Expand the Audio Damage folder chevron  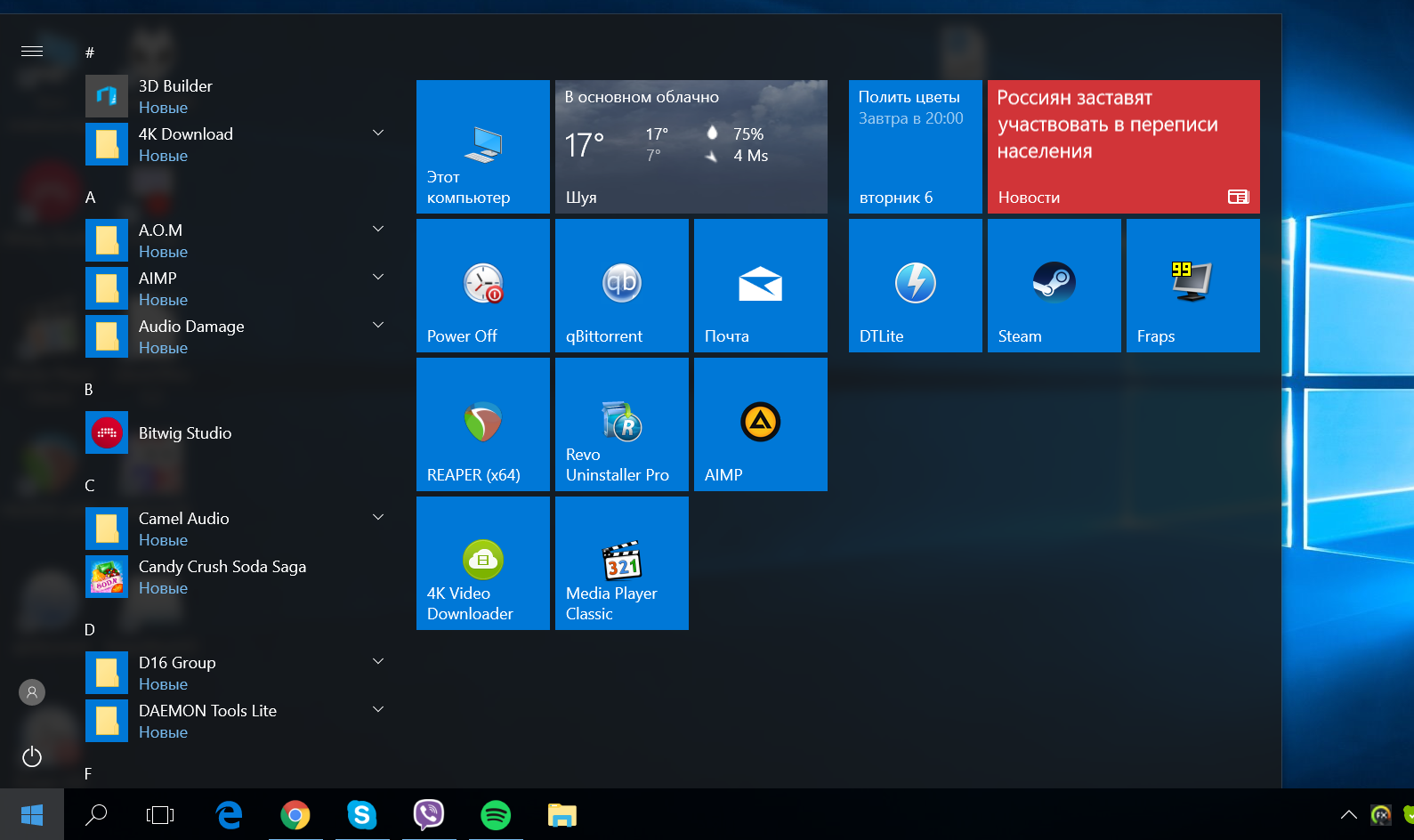click(378, 326)
